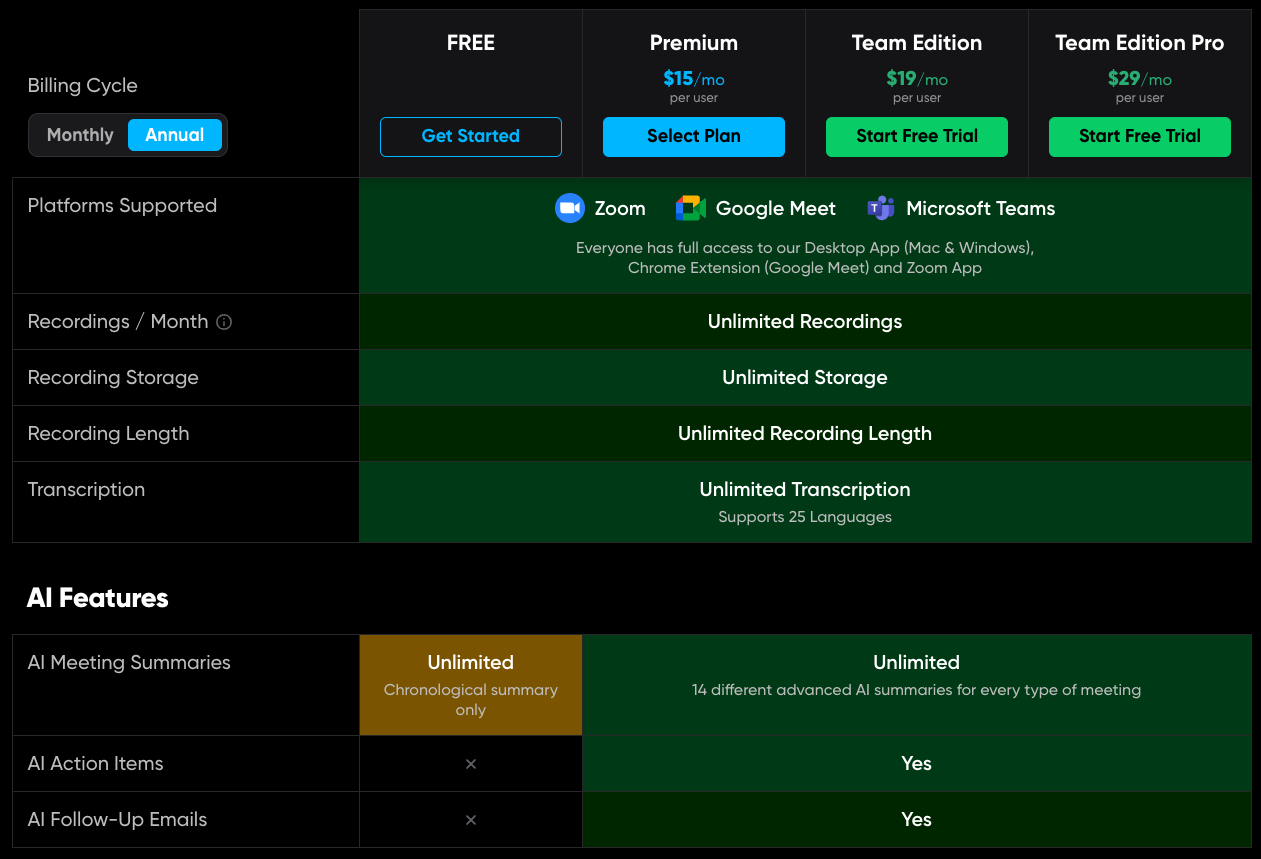Start Free Trial for Team Edition
1261x859 pixels.
916,137
